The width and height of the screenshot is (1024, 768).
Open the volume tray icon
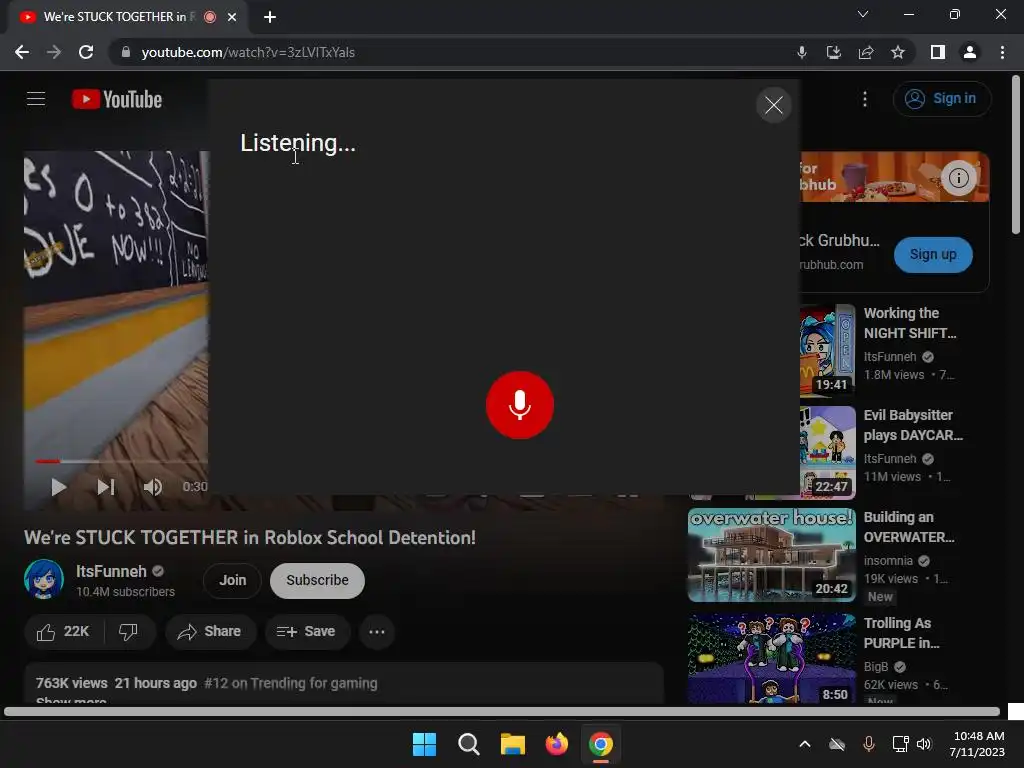coord(924,744)
